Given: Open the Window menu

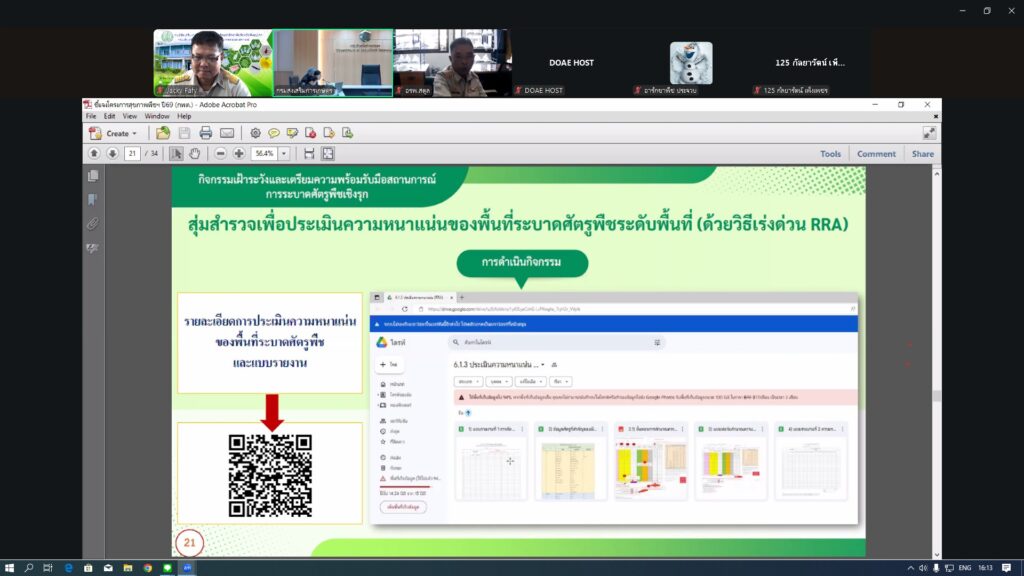Looking at the screenshot, I should click(157, 116).
